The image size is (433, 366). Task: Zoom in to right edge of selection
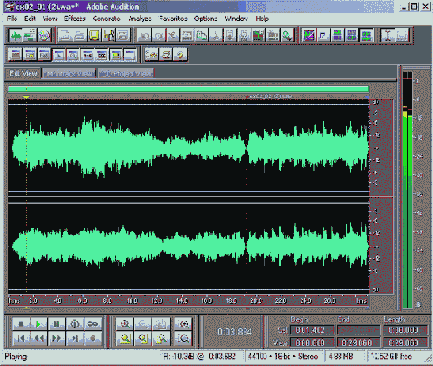161,339
